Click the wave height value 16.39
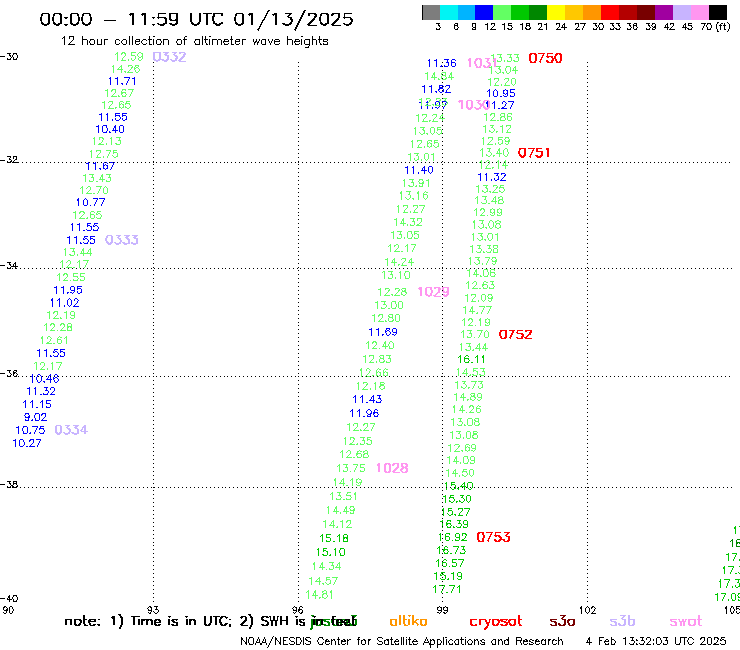This screenshot has height=650, width=740. [454, 524]
